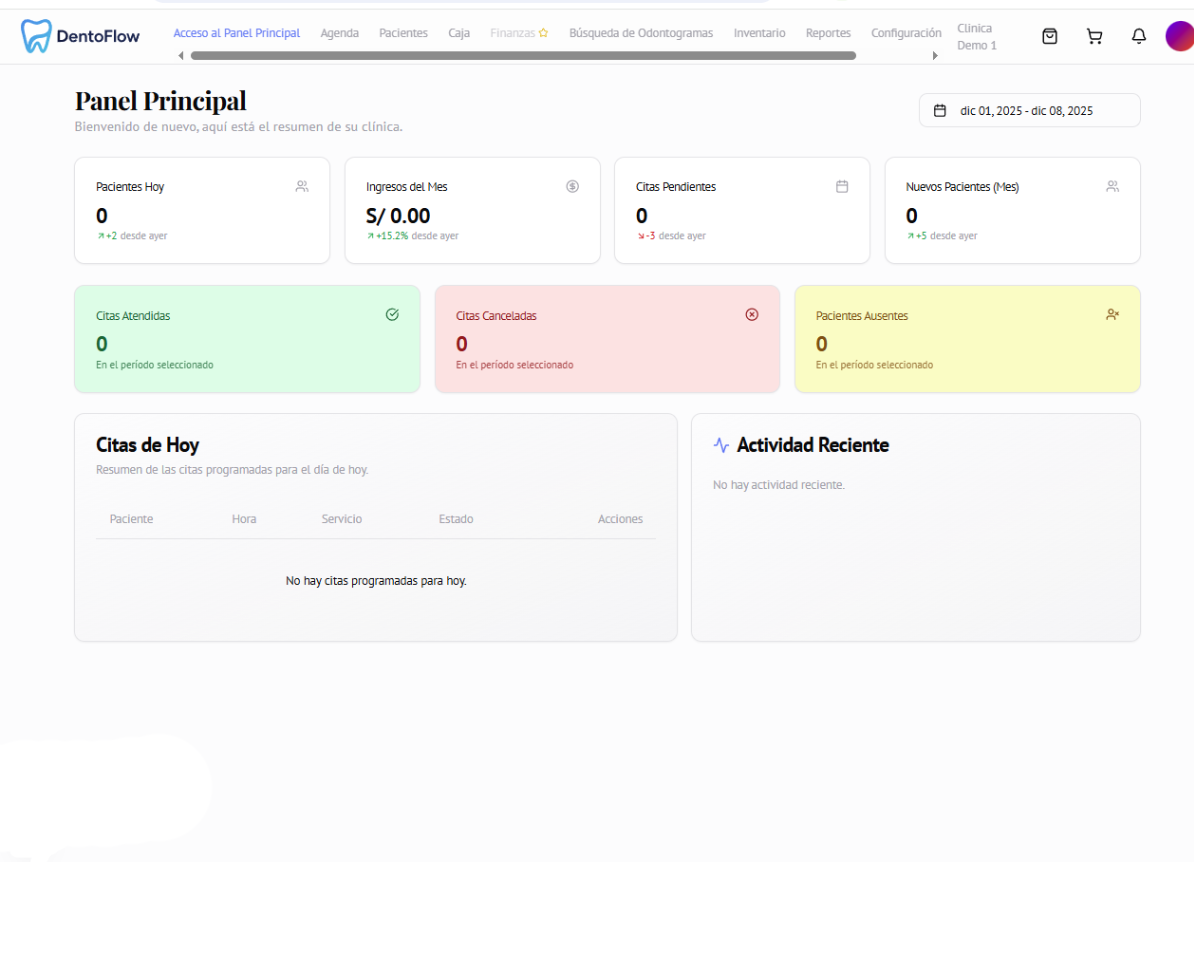Switch to the Agenda section
This screenshot has width=1194, height=956.
pyautogui.click(x=339, y=33)
